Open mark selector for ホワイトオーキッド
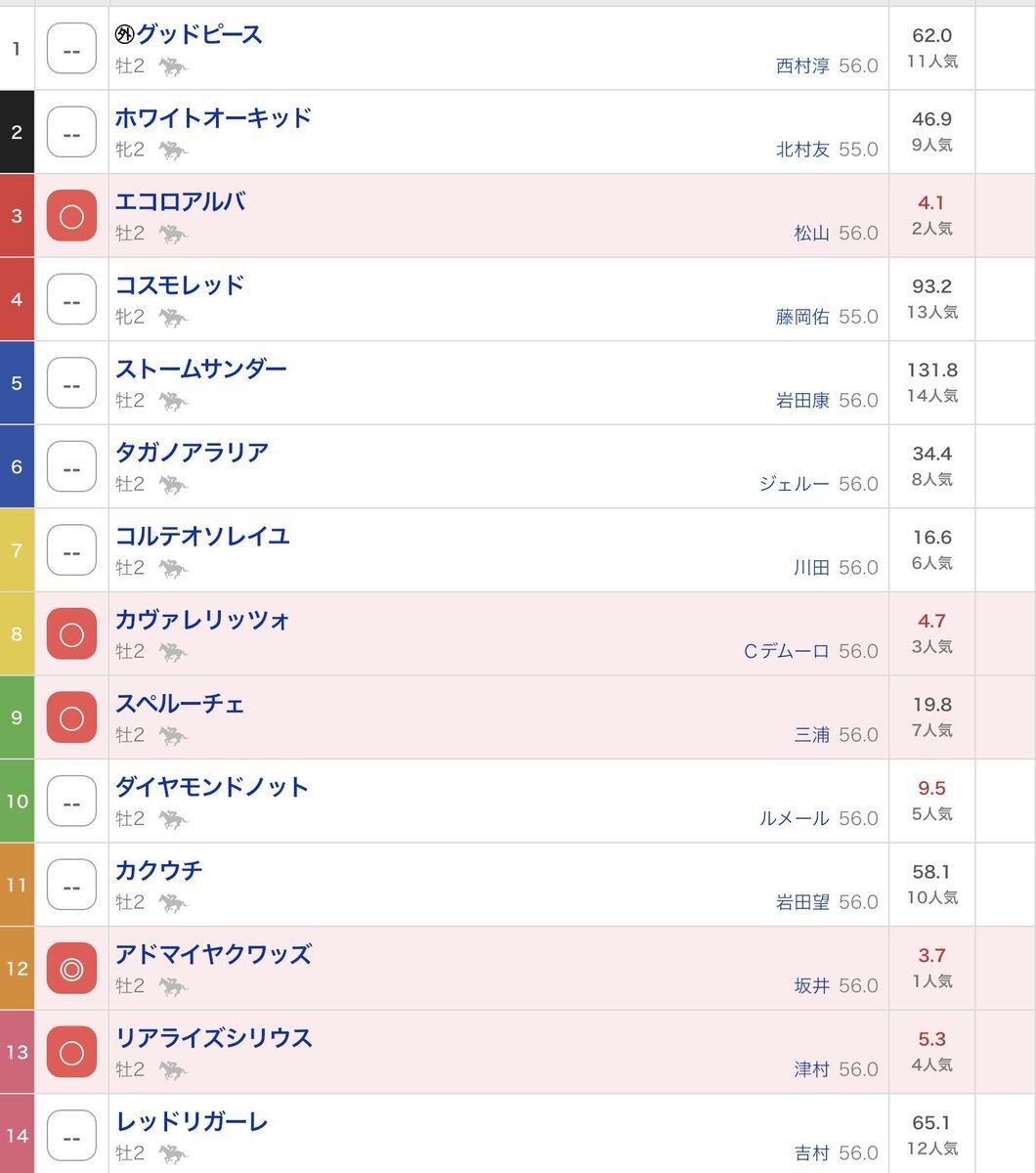 click(x=71, y=133)
